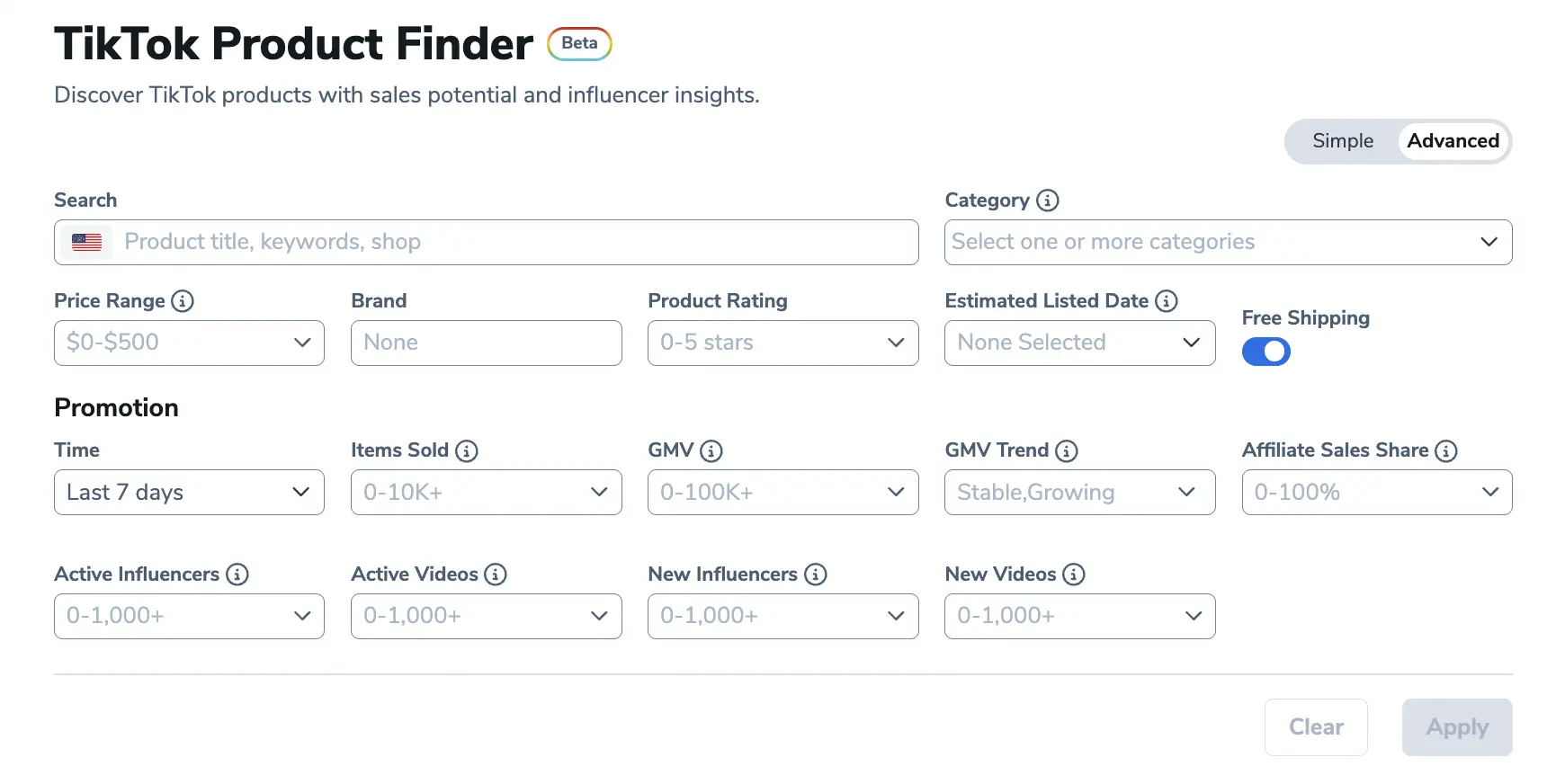Open the Product Rating dropdown
This screenshot has height=784, width=1556.
[782, 343]
